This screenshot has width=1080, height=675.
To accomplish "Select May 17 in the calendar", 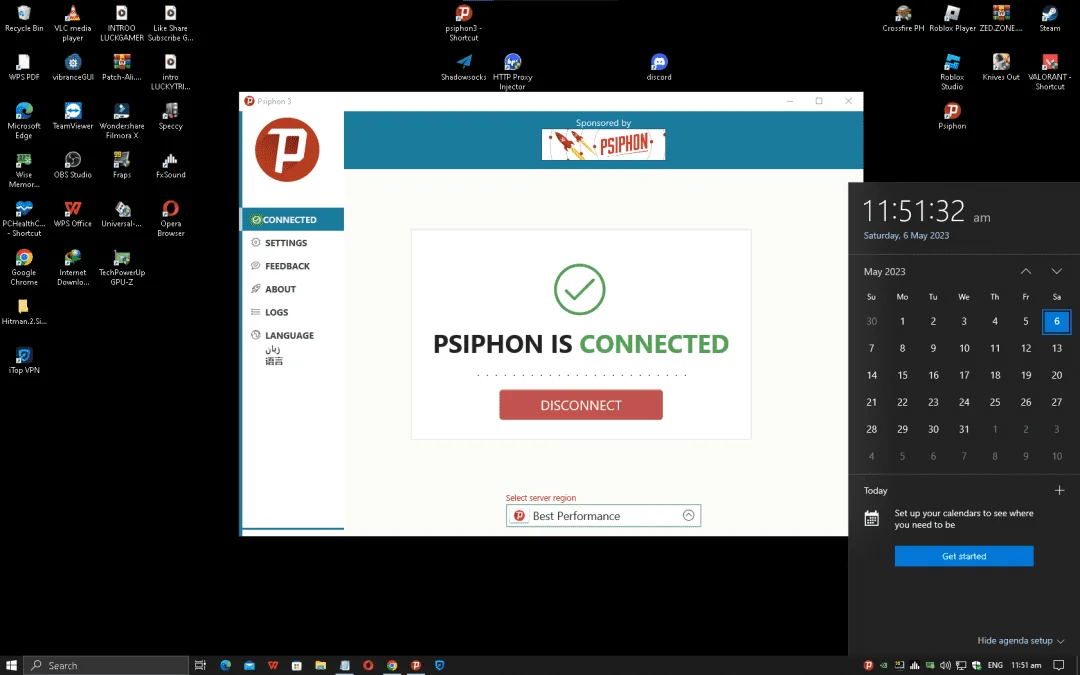I will click(964, 375).
